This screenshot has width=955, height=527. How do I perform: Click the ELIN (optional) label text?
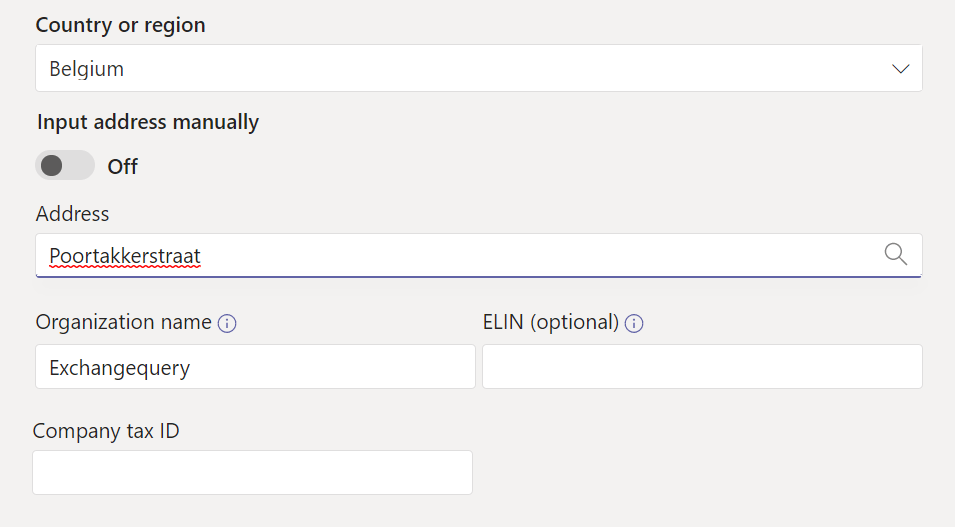(551, 322)
